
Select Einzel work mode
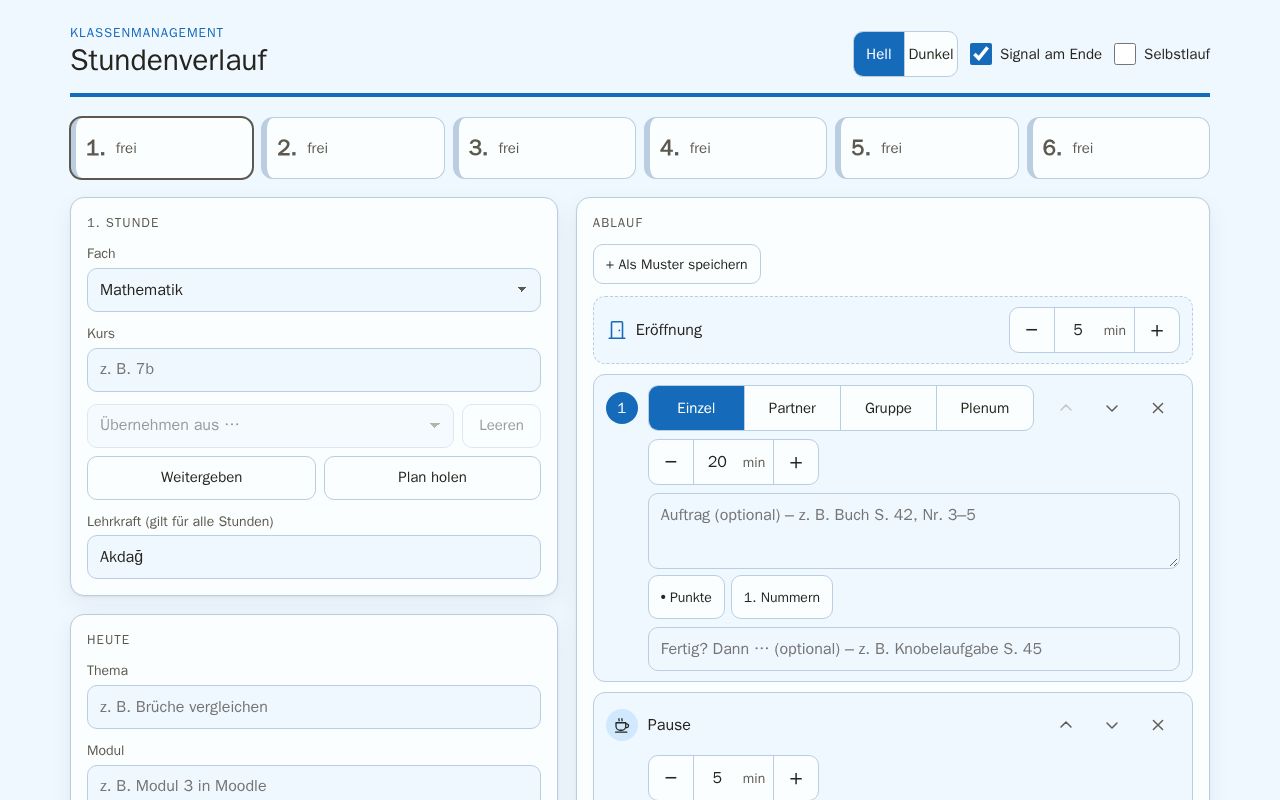pos(696,408)
